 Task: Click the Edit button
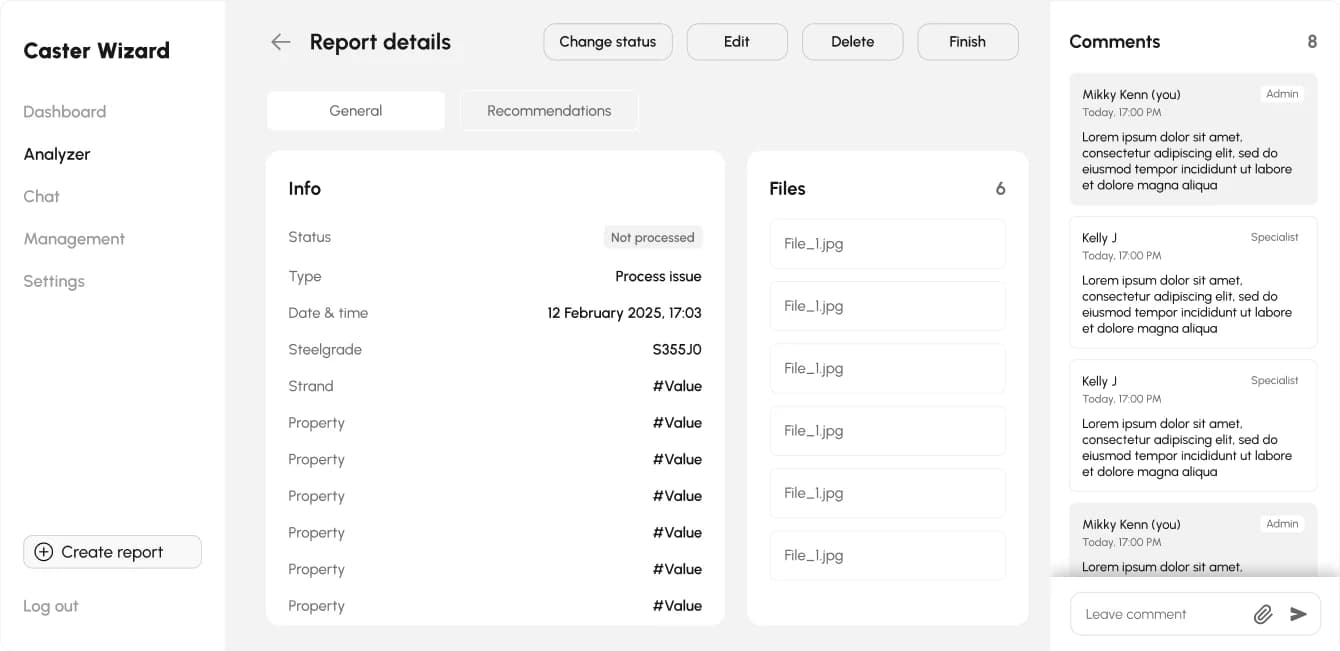(x=737, y=42)
